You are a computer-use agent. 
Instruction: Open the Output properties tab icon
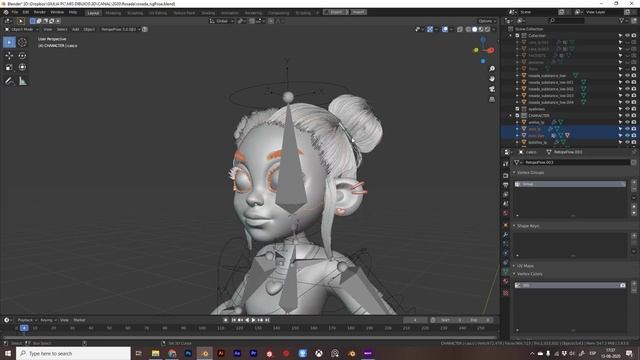506,185
